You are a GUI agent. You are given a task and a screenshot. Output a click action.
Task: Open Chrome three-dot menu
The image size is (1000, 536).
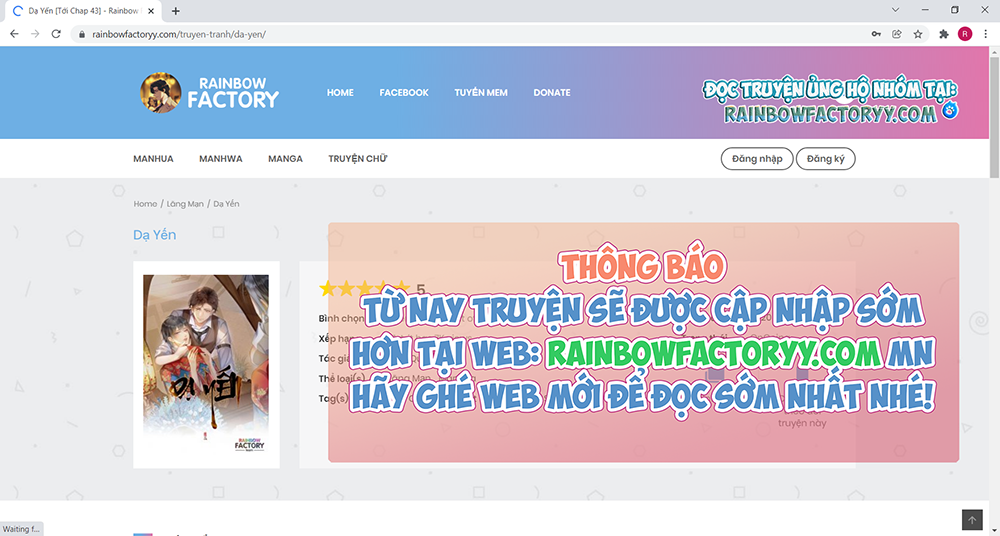[986, 33]
